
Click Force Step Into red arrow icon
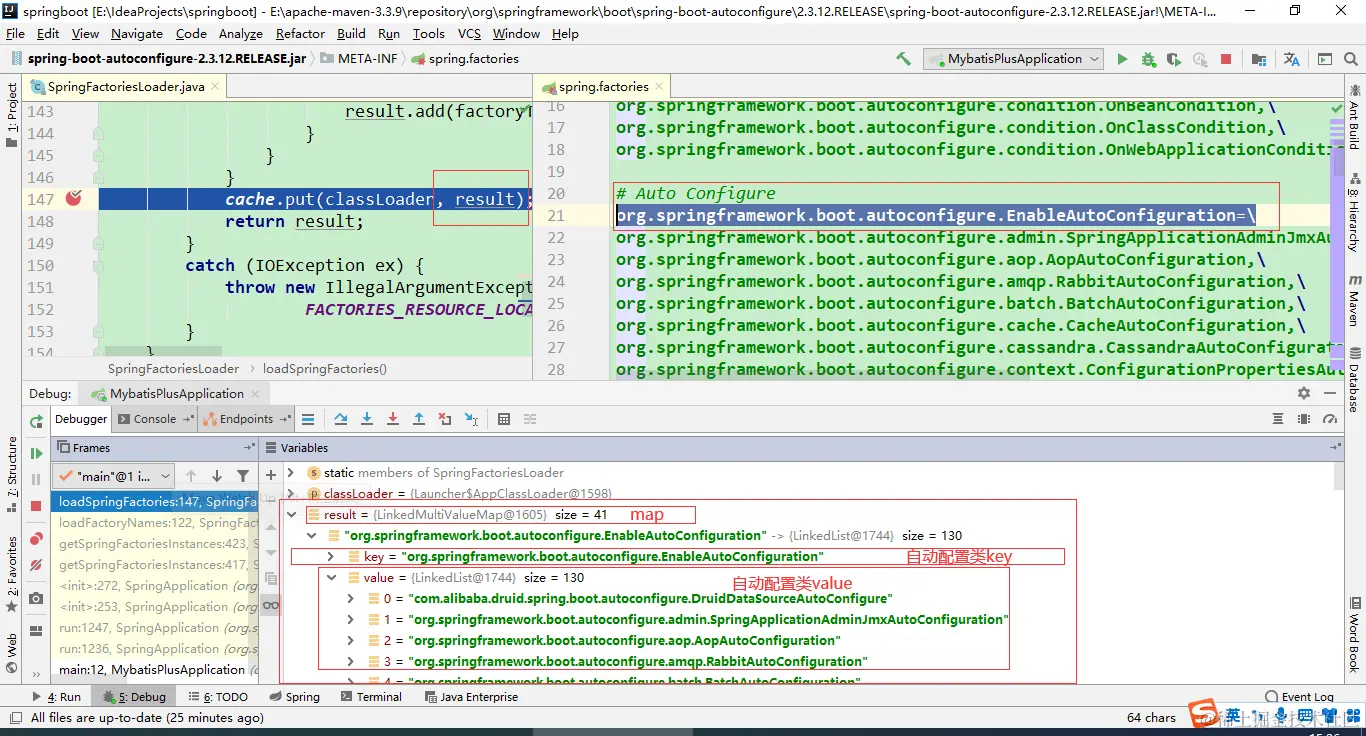point(393,419)
